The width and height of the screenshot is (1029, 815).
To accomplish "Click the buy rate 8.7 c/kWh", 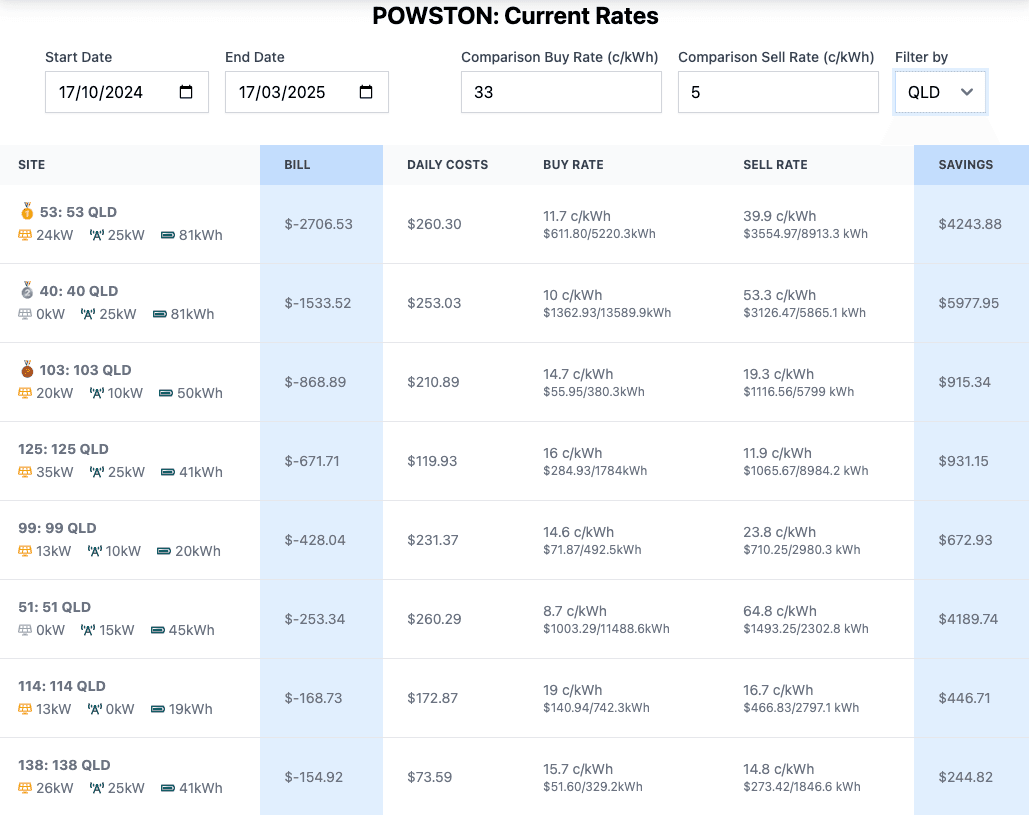I will pyautogui.click(x=575, y=611).
